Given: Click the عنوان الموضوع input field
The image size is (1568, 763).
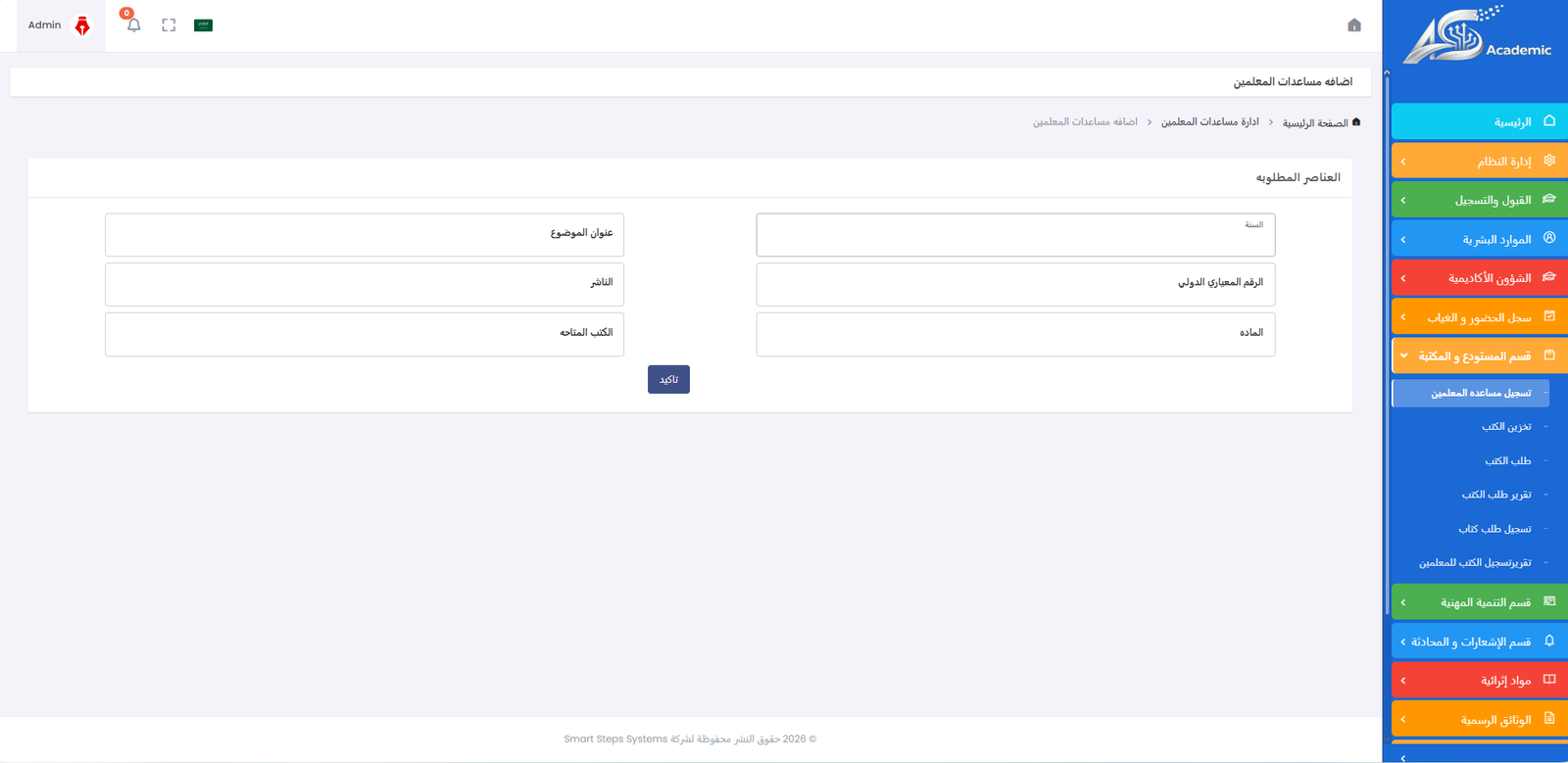Looking at the screenshot, I should pos(365,235).
